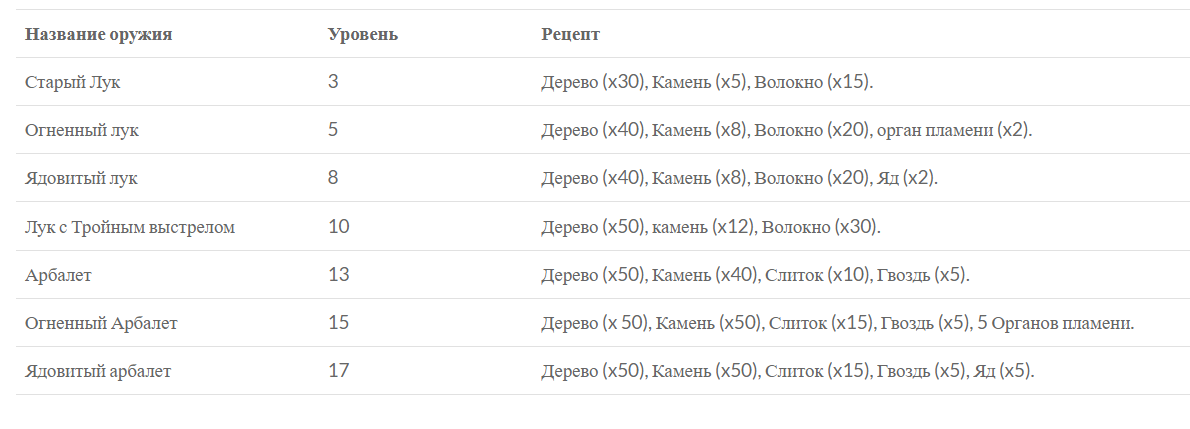This screenshot has height=429, width=1190.
Task: Click the Уровень column header
Action: click(363, 34)
